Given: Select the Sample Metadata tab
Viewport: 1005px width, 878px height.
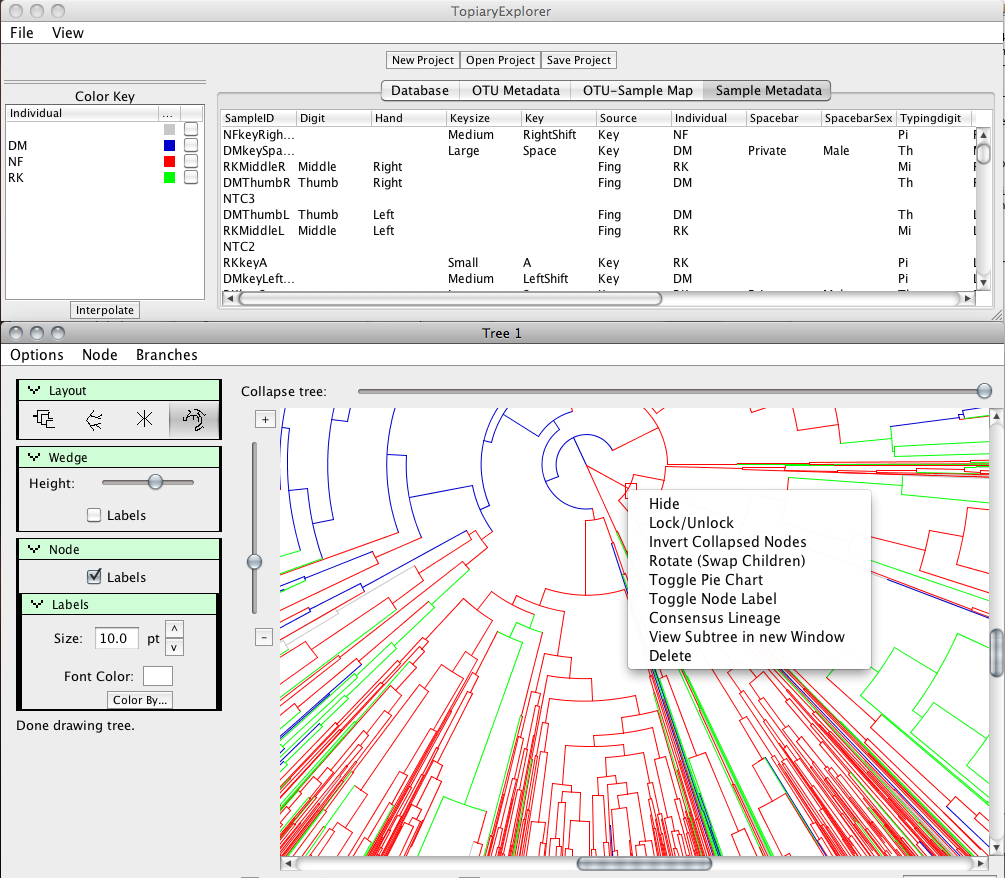Looking at the screenshot, I should click(x=768, y=90).
